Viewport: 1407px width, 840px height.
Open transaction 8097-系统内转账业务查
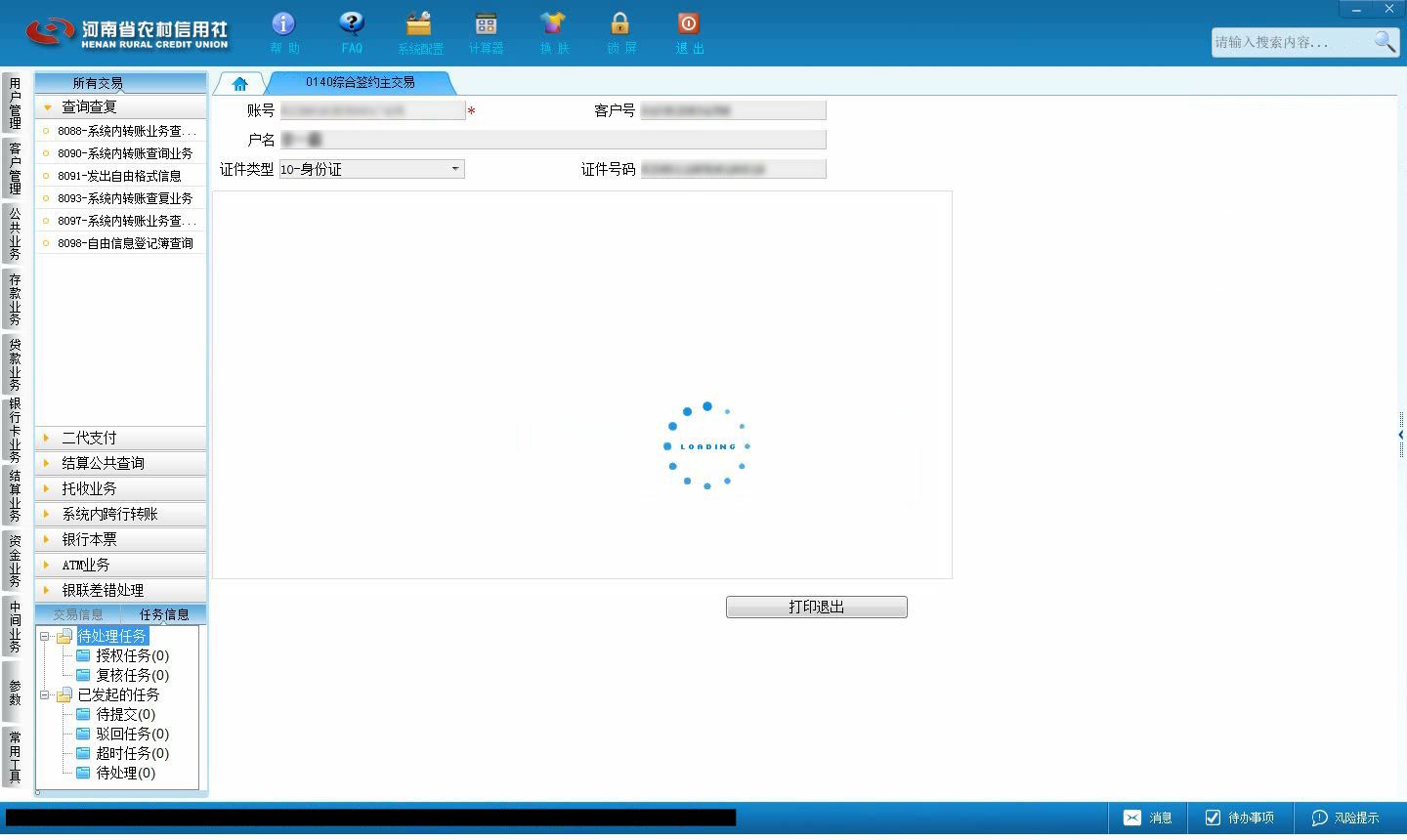pos(120,220)
